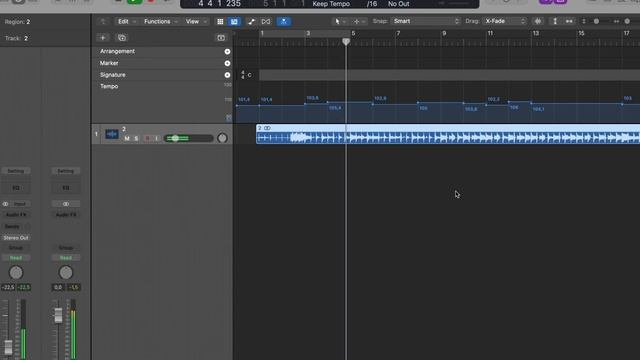
Task: Click the catch/up arrow icon left of Edit
Action: click(103, 22)
